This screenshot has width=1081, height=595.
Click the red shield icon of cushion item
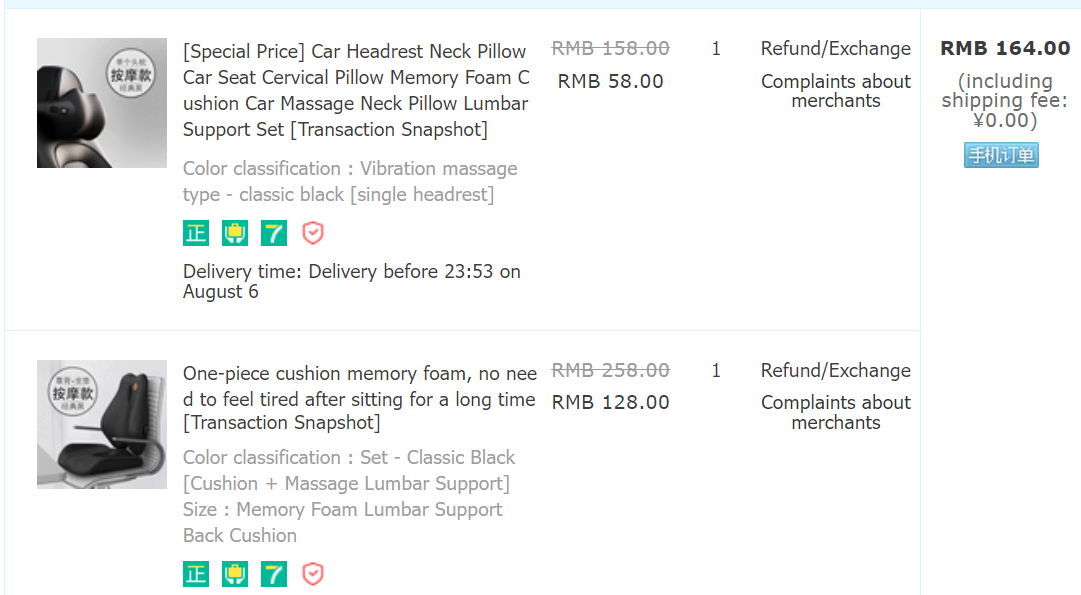(313, 574)
